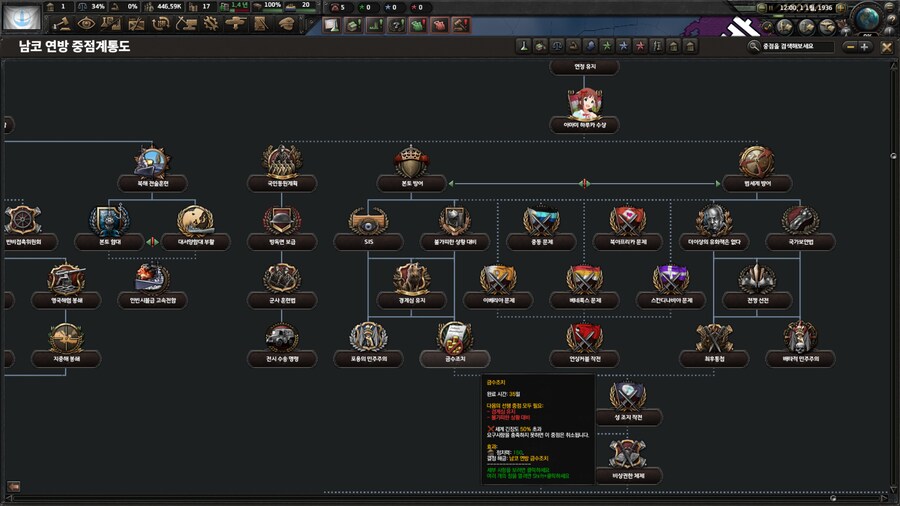
Task: Select the 범세계 방어 focus
Action: (x=756, y=168)
